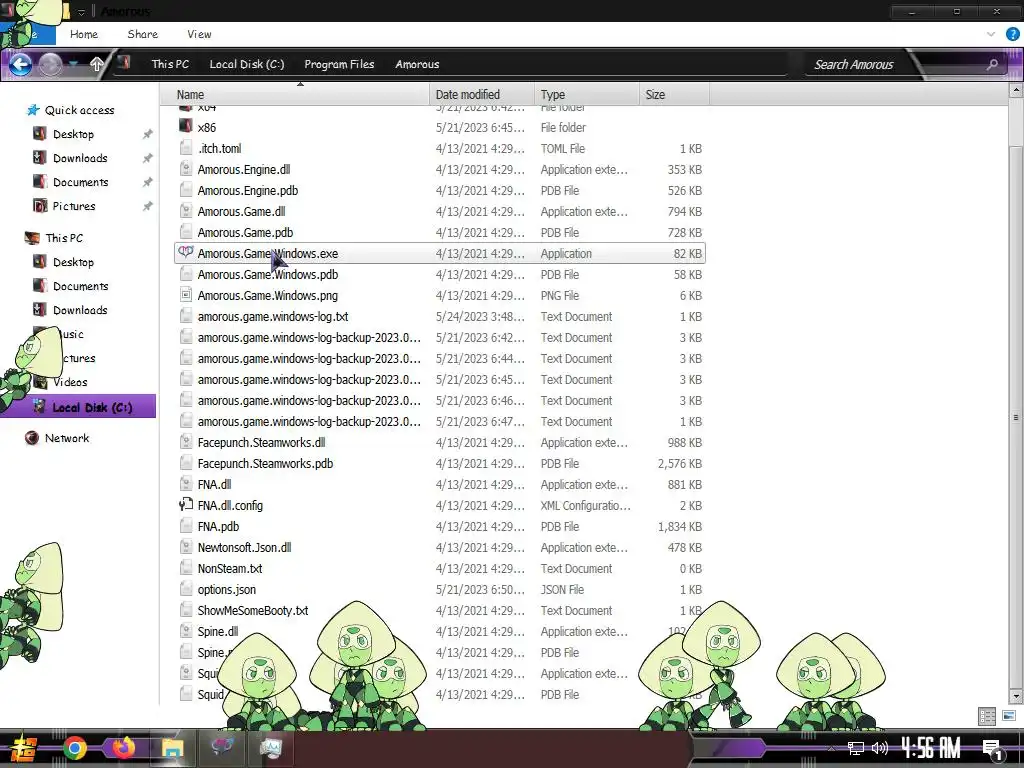Open network icon in system tray

(x=855, y=748)
